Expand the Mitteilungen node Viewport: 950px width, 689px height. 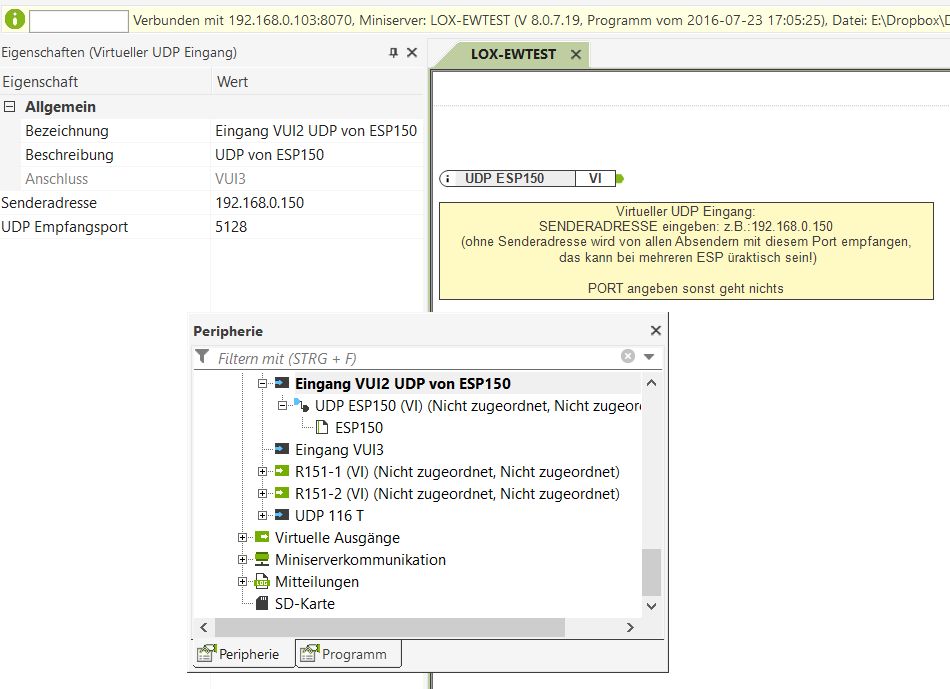point(242,582)
